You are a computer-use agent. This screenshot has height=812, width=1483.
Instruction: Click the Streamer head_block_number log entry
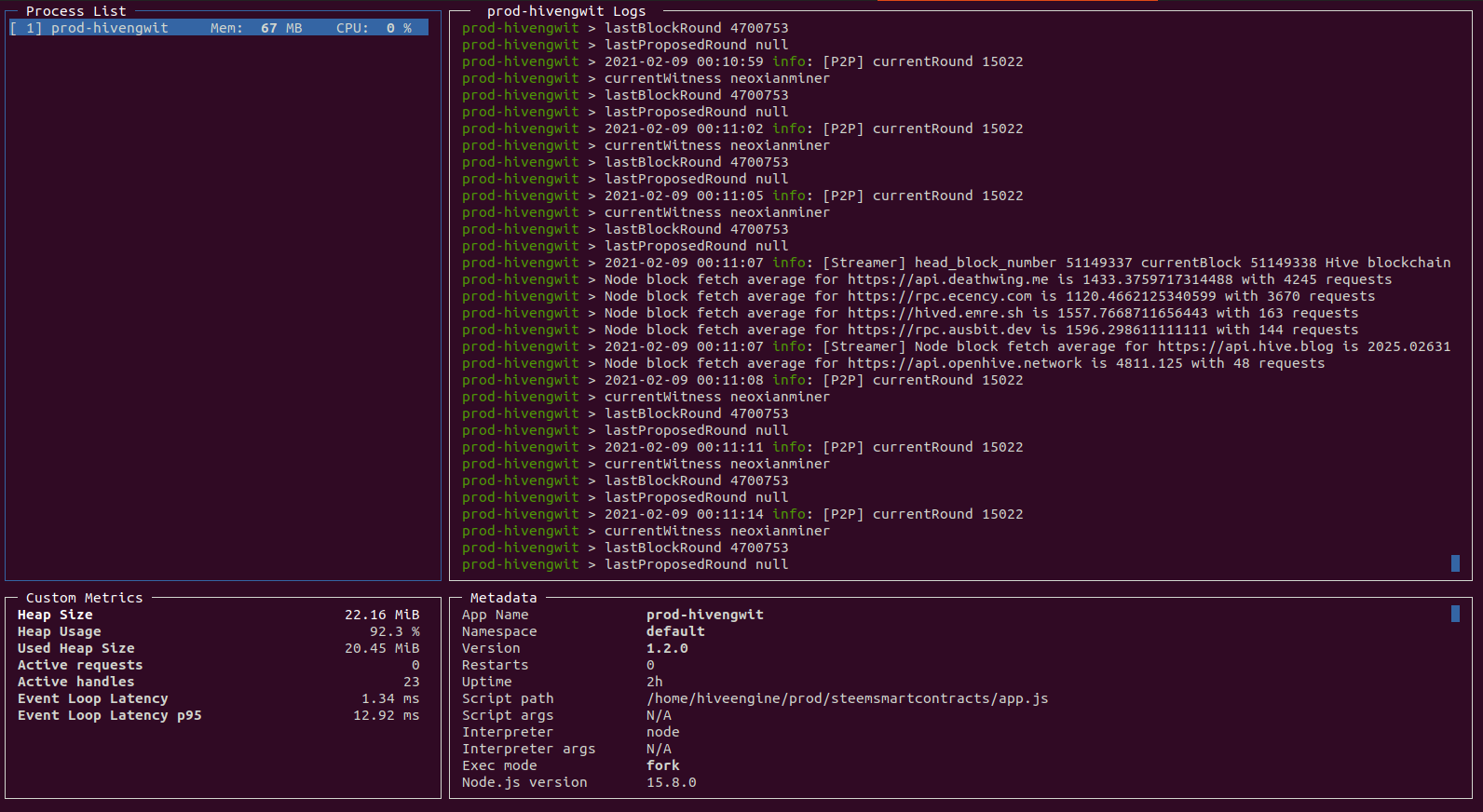pyautogui.click(x=1025, y=263)
